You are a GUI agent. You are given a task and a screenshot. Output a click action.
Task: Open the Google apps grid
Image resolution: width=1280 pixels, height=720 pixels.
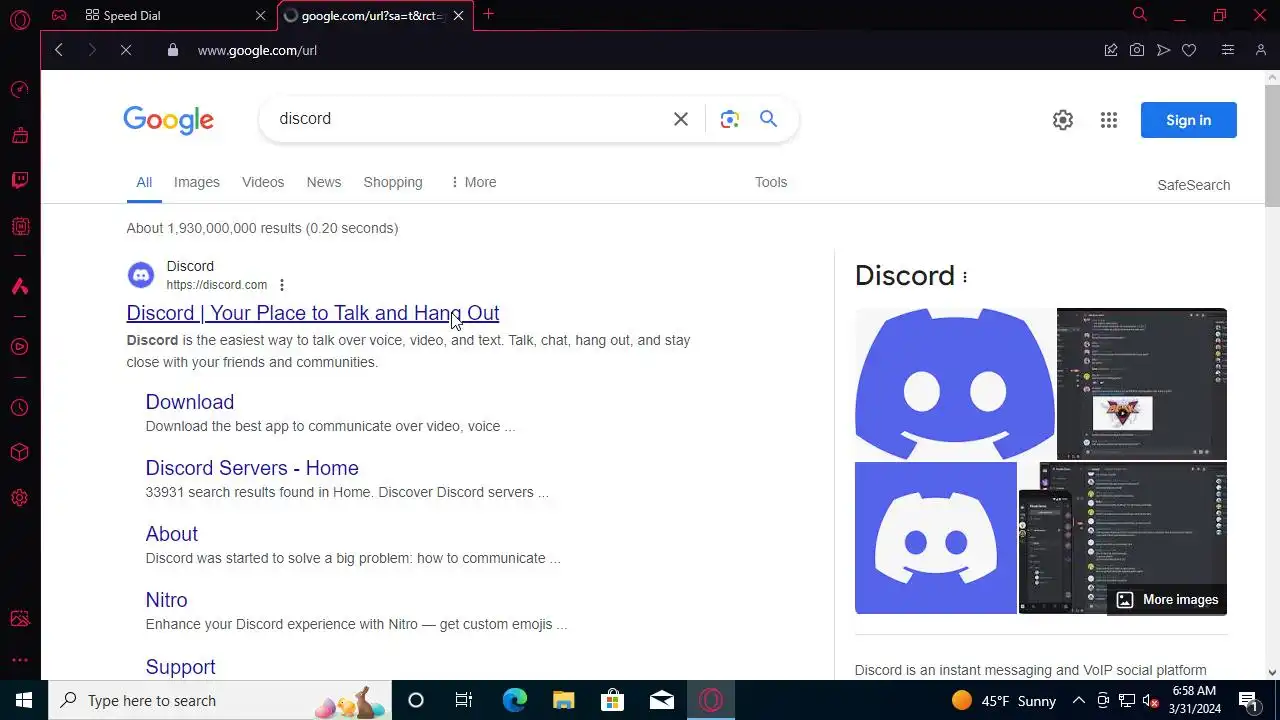point(1109,120)
